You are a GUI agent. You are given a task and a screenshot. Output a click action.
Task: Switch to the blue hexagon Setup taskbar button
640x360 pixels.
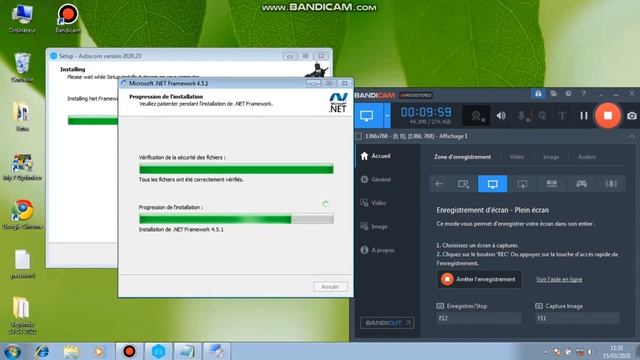[x=158, y=351]
